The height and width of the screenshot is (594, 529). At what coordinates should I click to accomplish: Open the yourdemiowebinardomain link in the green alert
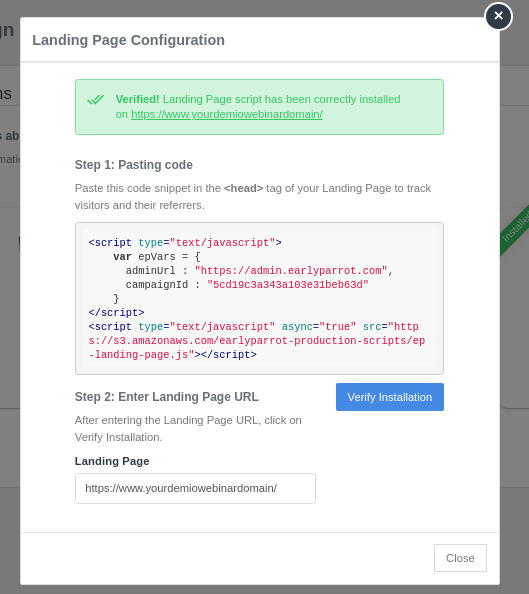pyautogui.click(x=227, y=114)
